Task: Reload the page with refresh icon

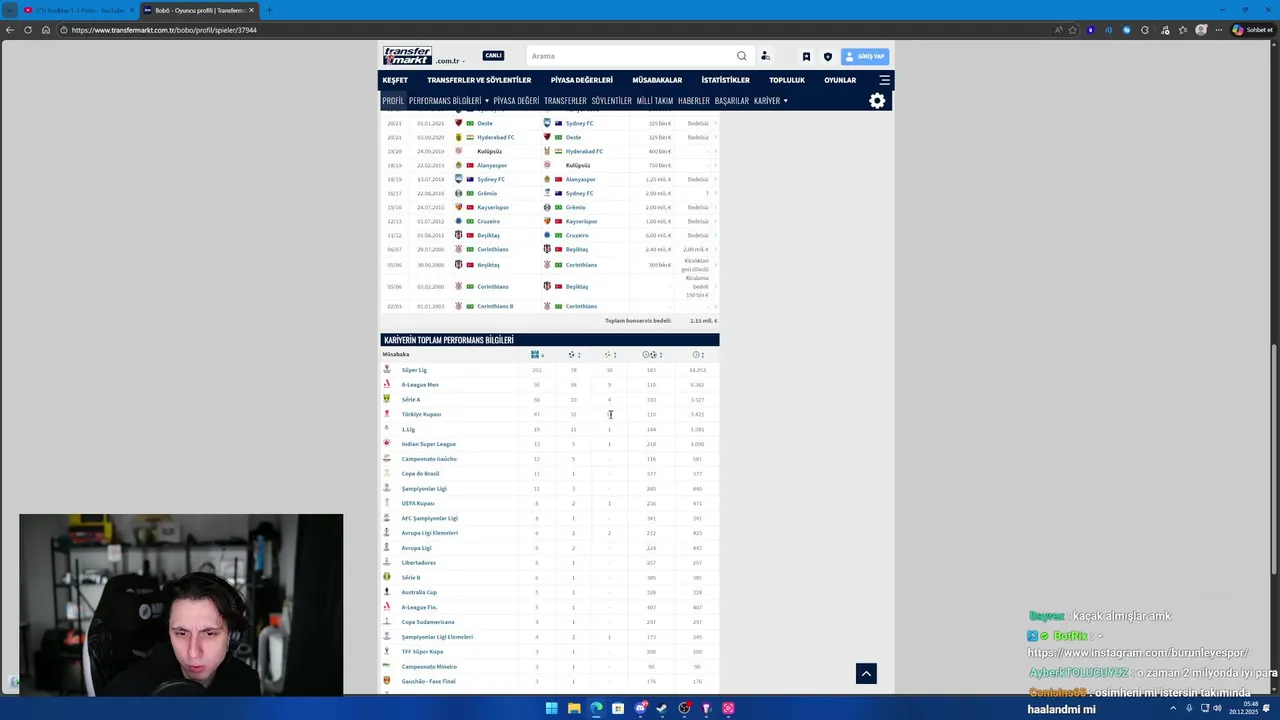Action: coord(28,30)
